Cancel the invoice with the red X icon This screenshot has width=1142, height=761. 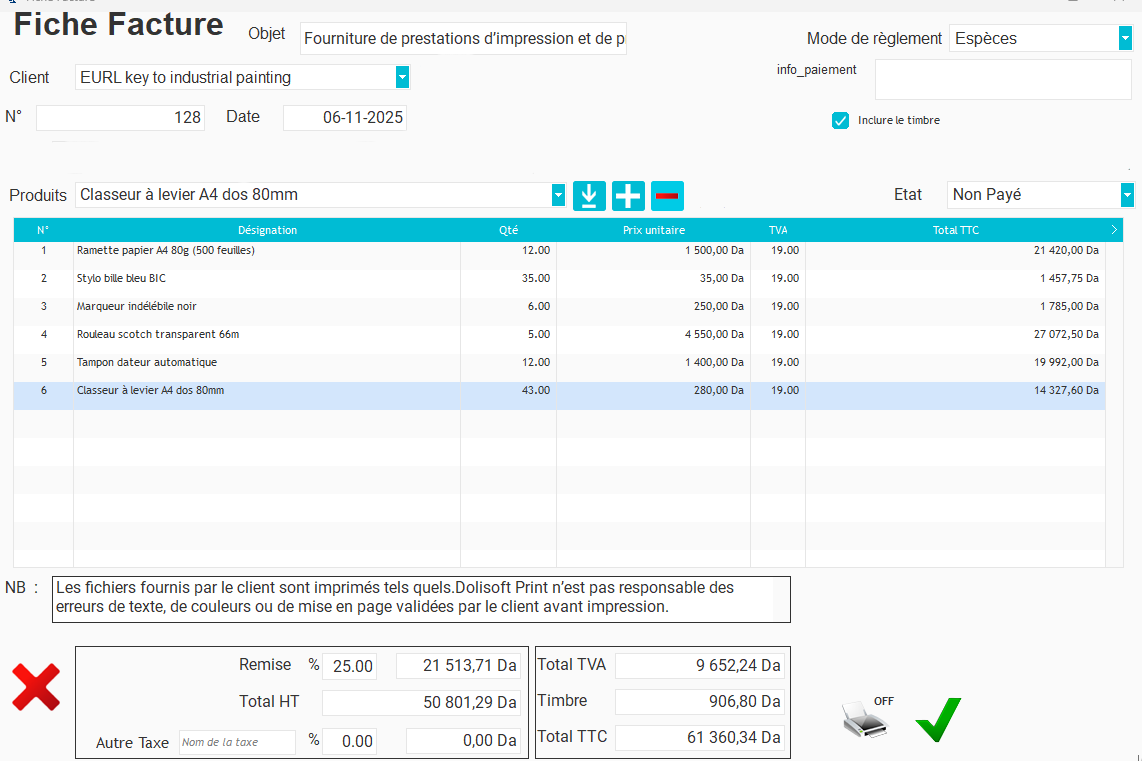click(36, 687)
